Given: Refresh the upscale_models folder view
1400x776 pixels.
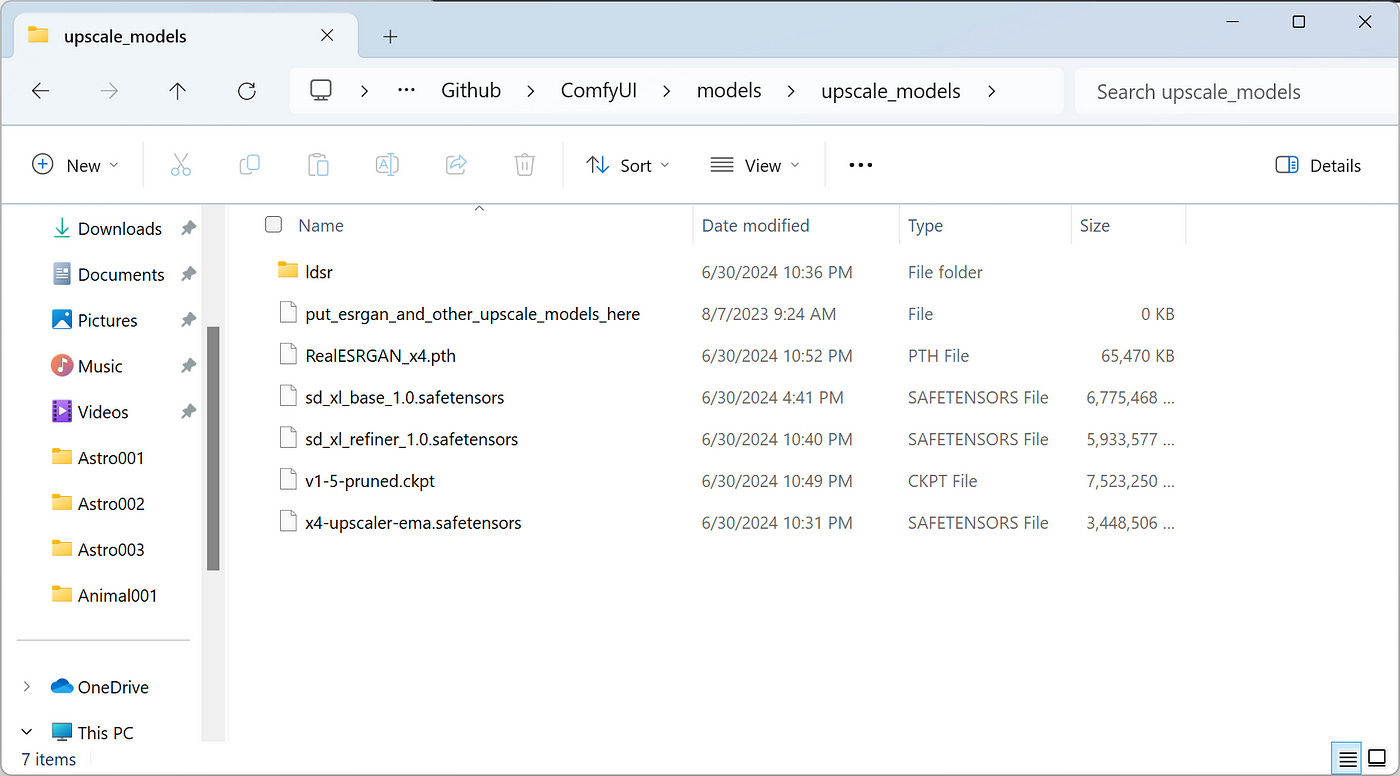Looking at the screenshot, I should click(x=246, y=91).
